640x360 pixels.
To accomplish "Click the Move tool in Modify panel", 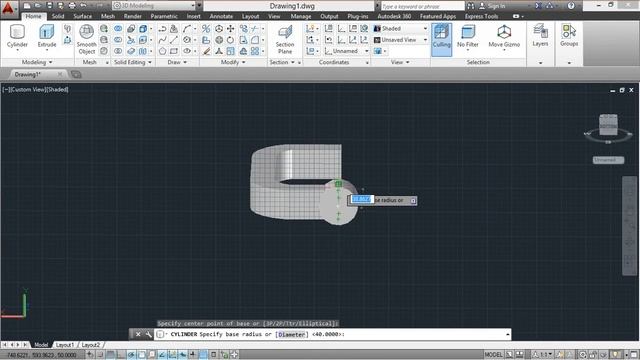I will [x=231, y=29].
